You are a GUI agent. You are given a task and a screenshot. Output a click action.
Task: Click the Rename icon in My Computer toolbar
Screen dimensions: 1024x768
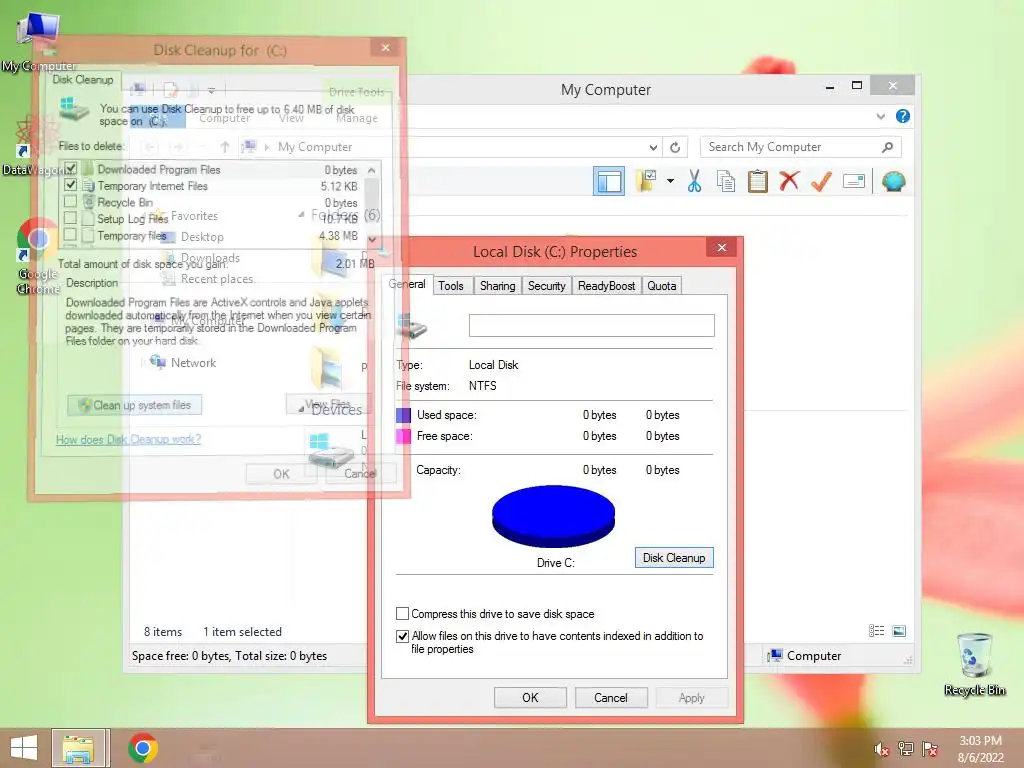(854, 181)
